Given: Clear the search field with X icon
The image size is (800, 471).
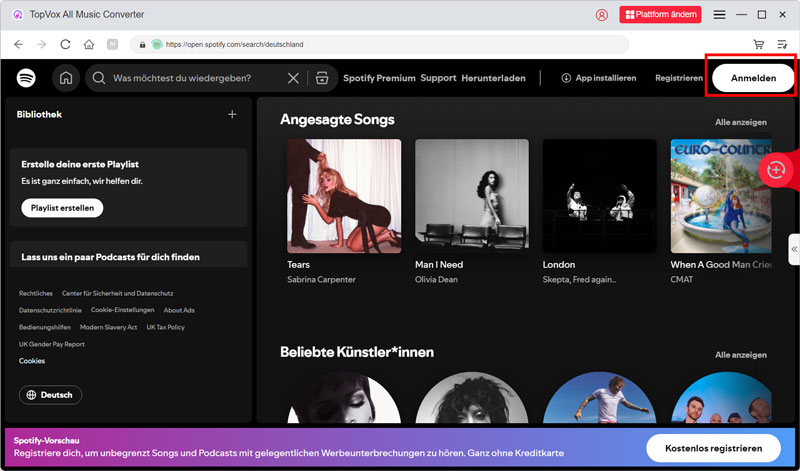Looking at the screenshot, I should click(x=293, y=78).
